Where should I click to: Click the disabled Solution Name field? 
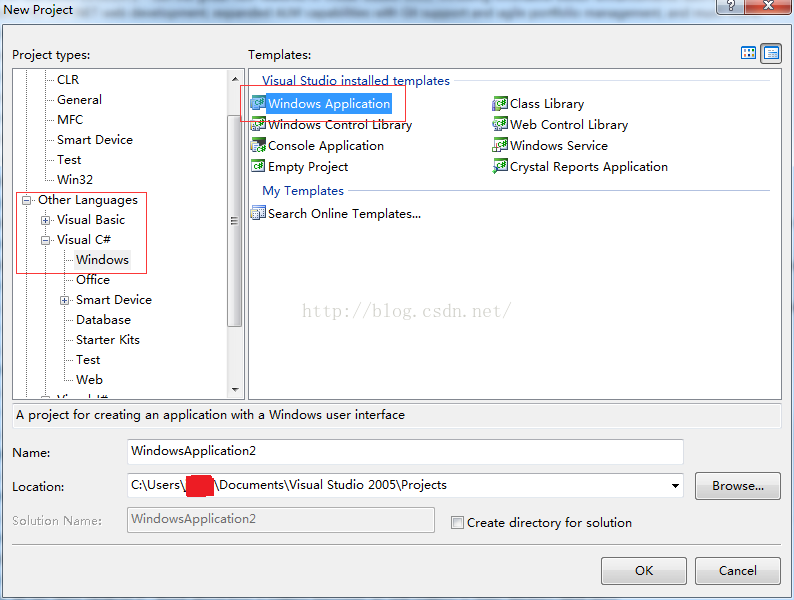(x=281, y=519)
